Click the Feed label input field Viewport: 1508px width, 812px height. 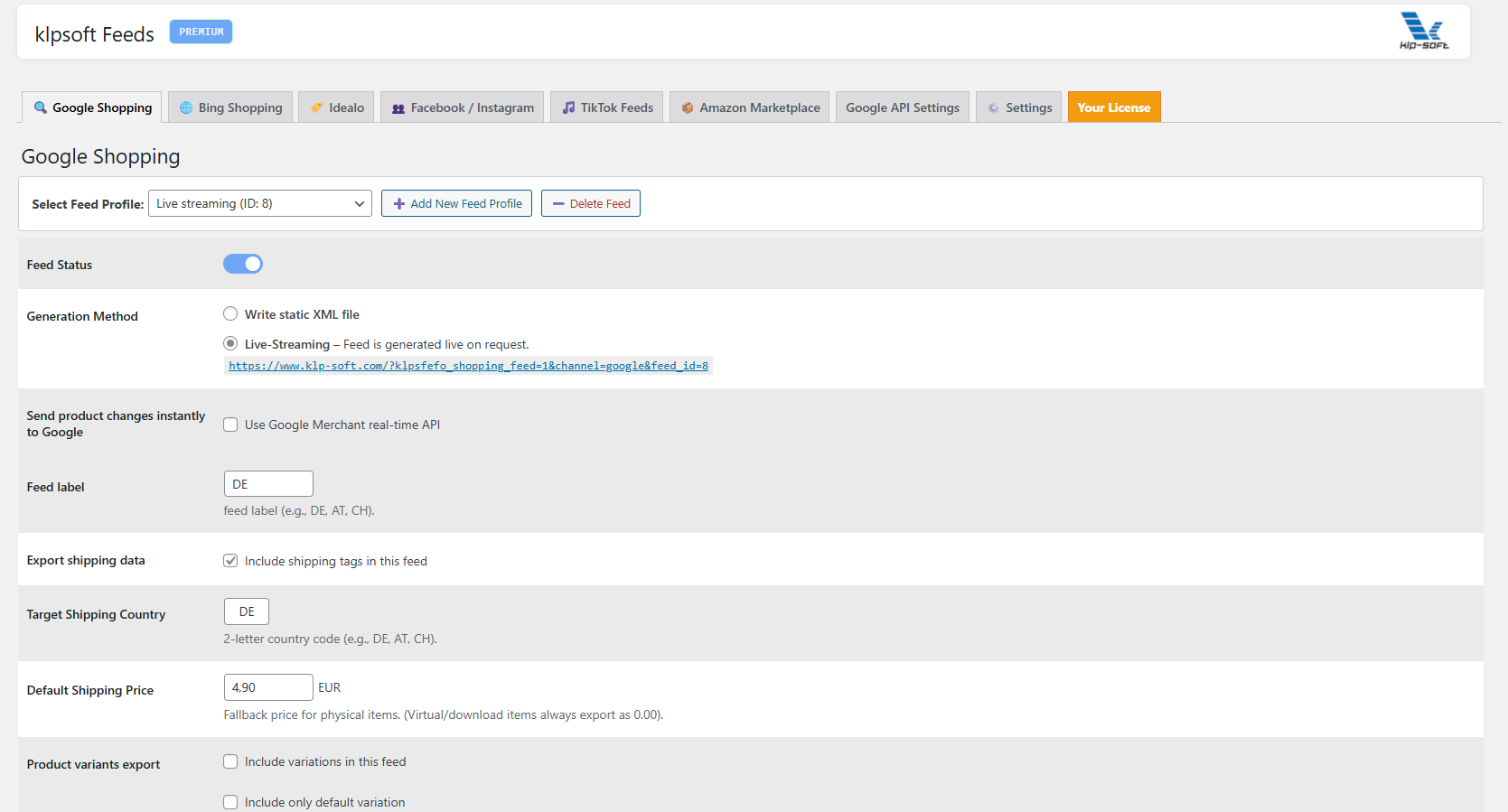pyautogui.click(x=268, y=484)
